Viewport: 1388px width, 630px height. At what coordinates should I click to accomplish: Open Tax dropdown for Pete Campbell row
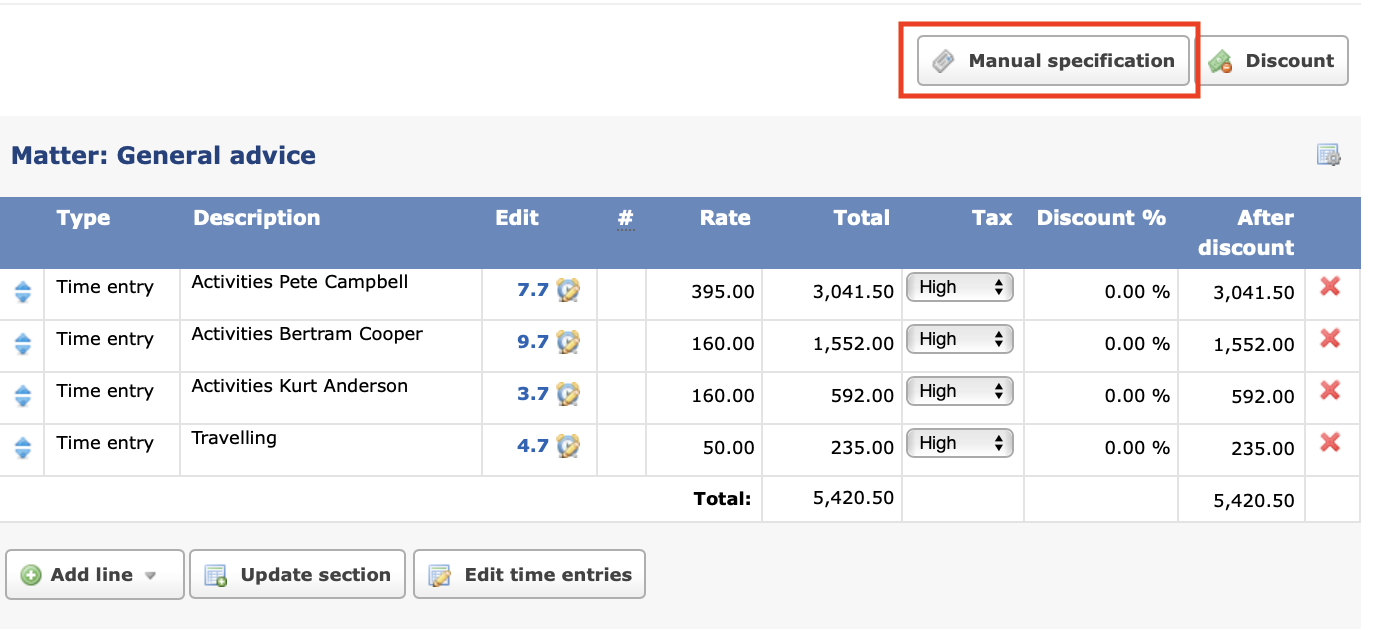click(x=960, y=287)
